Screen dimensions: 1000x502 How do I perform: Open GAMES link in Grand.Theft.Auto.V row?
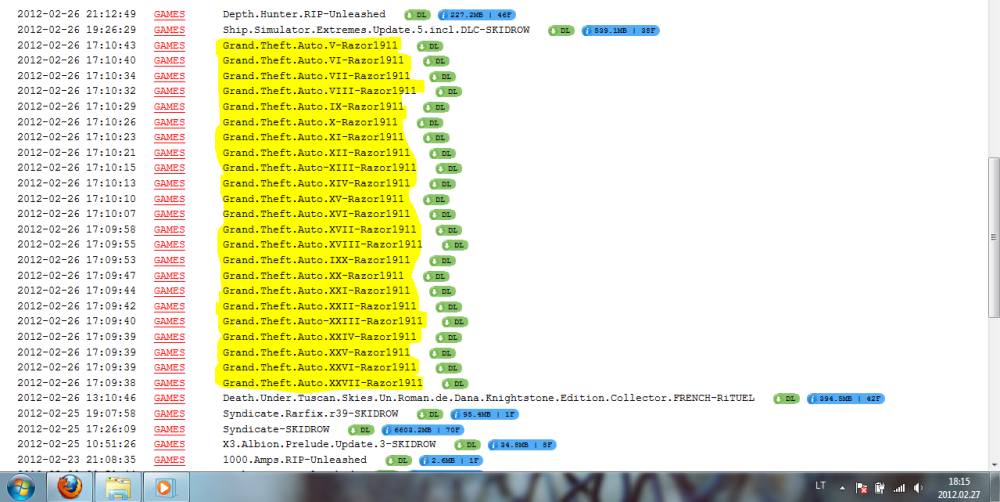pyautogui.click(x=169, y=46)
